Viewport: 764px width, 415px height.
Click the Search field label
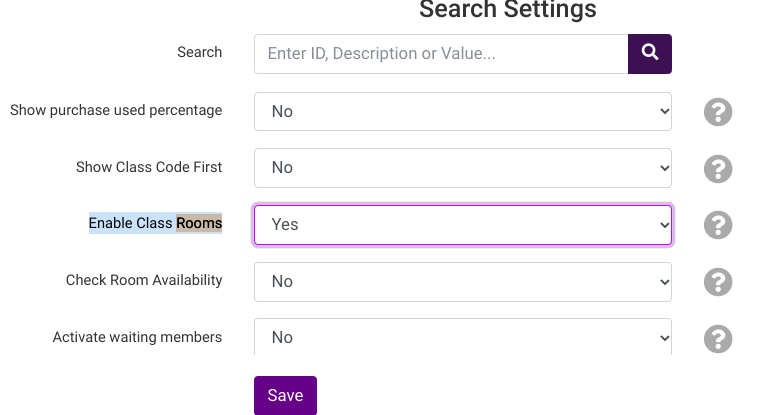click(199, 52)
